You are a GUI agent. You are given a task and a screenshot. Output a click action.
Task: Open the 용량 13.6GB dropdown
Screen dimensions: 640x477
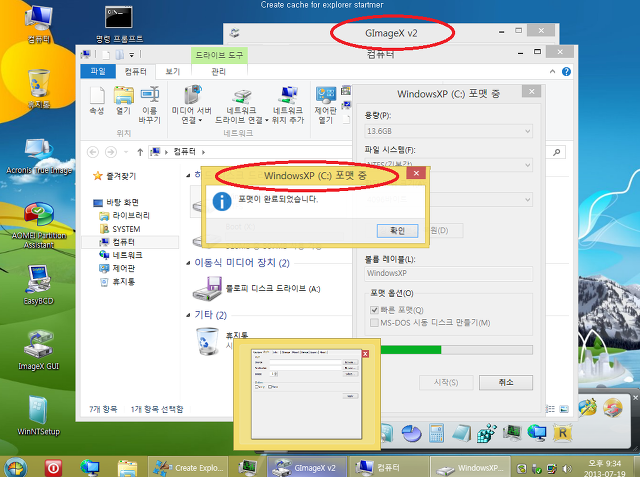[x=448, y=131]
